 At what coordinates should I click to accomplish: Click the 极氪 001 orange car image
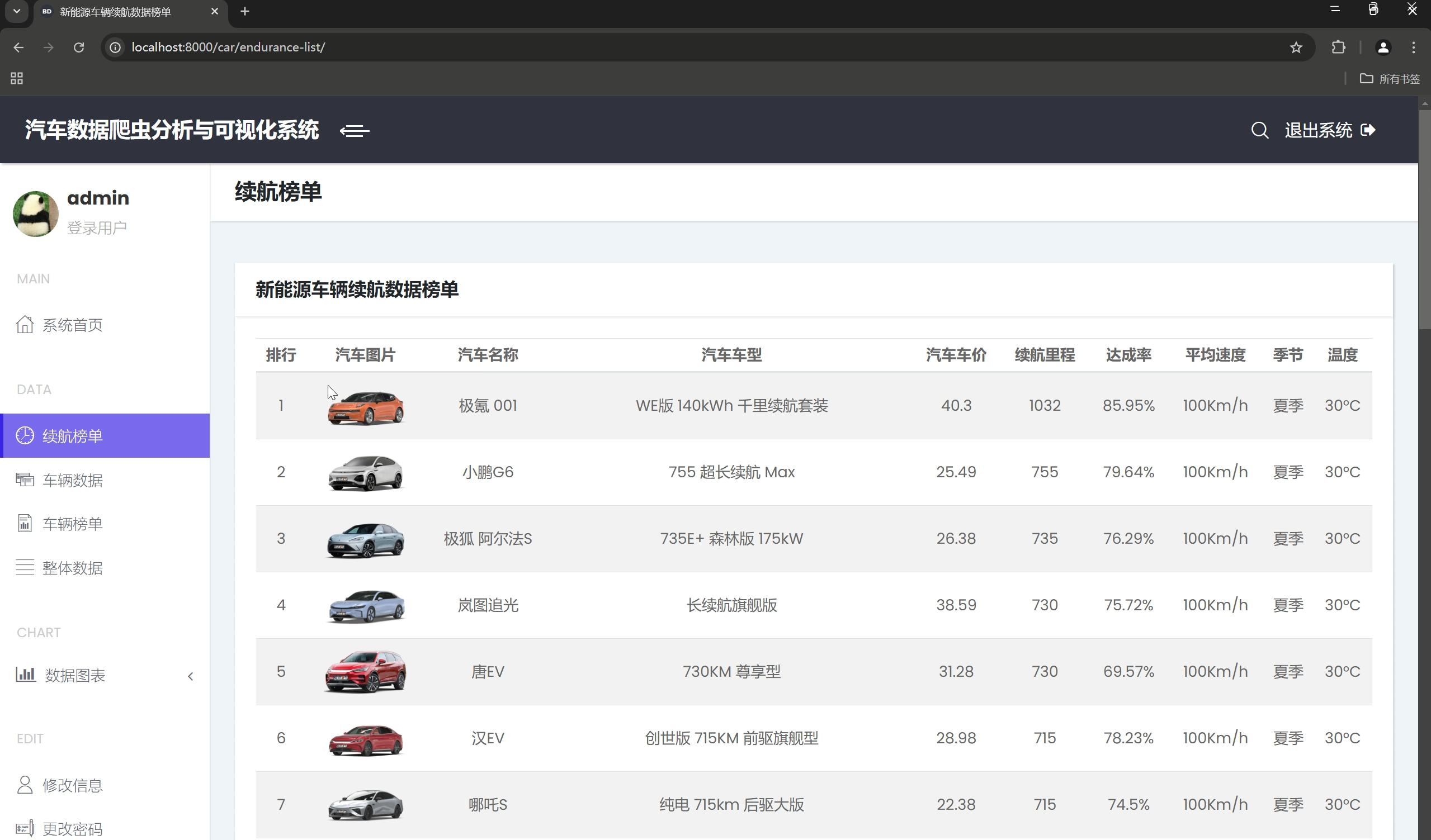(366, 407)
